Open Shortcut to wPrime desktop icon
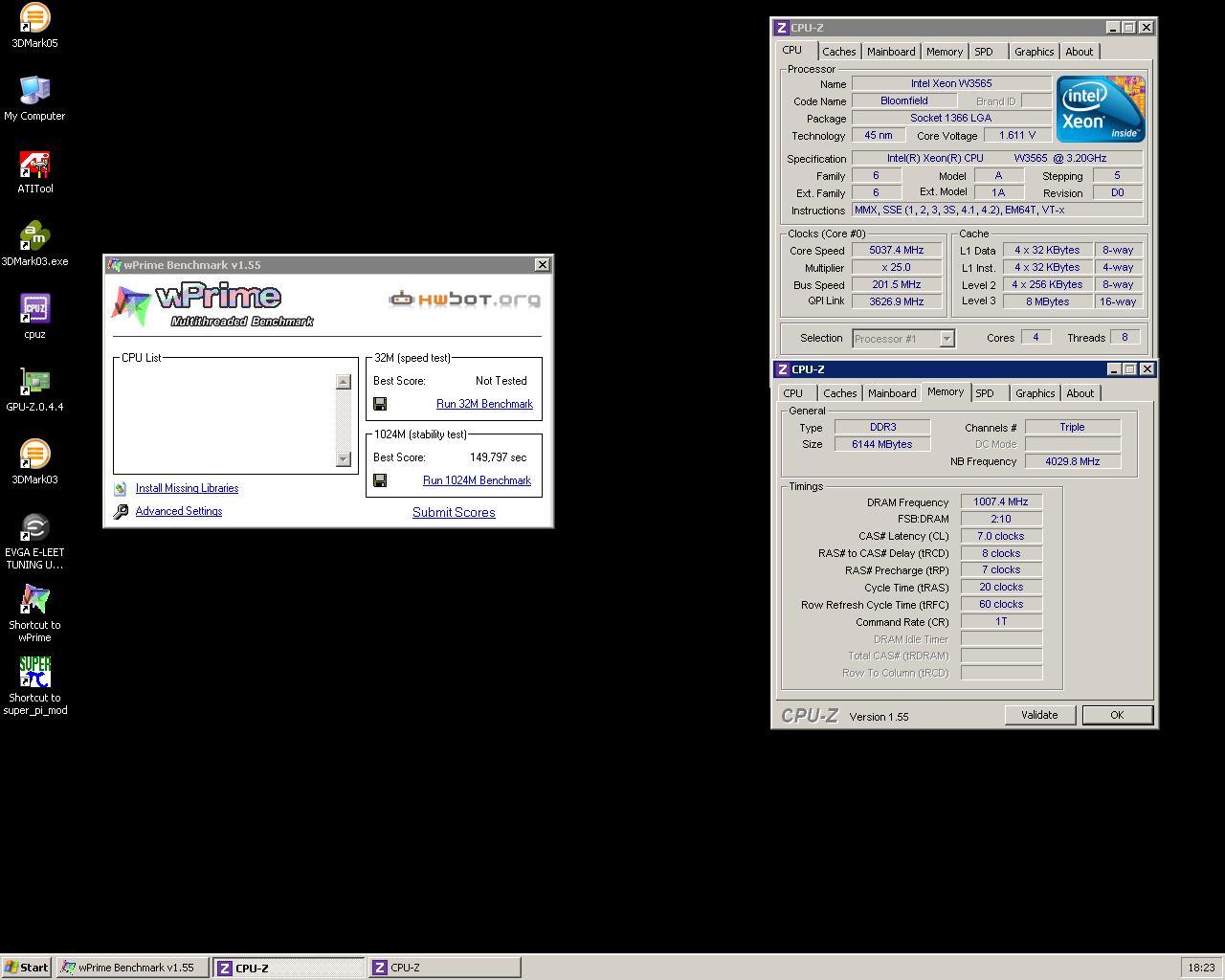This screenshot has height=980, width=1225. coord(34,601)
